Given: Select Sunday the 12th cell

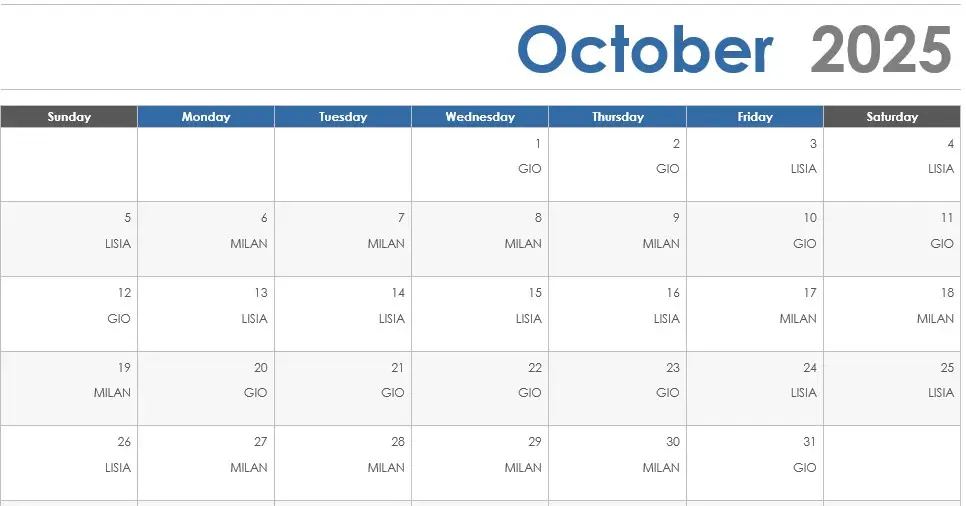Looking at the screenshot, I should 69,314.
